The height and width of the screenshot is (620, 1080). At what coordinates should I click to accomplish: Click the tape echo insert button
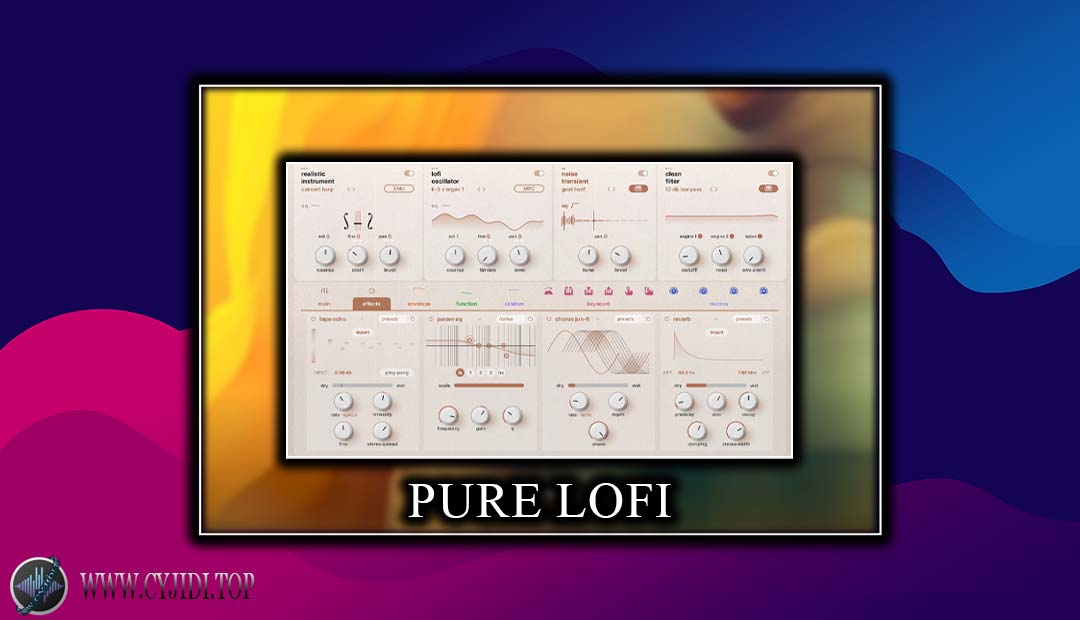point(362,332)
